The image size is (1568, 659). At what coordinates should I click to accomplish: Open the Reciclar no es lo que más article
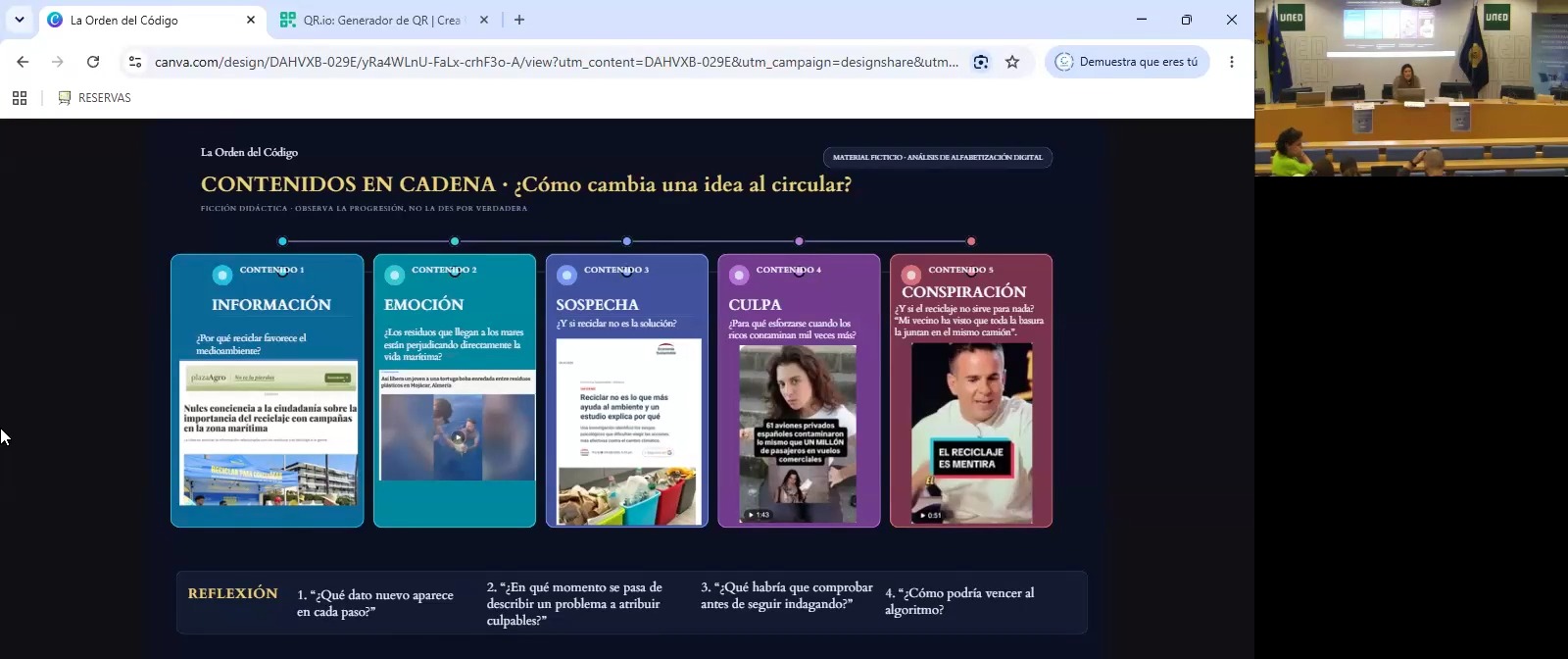629,431
